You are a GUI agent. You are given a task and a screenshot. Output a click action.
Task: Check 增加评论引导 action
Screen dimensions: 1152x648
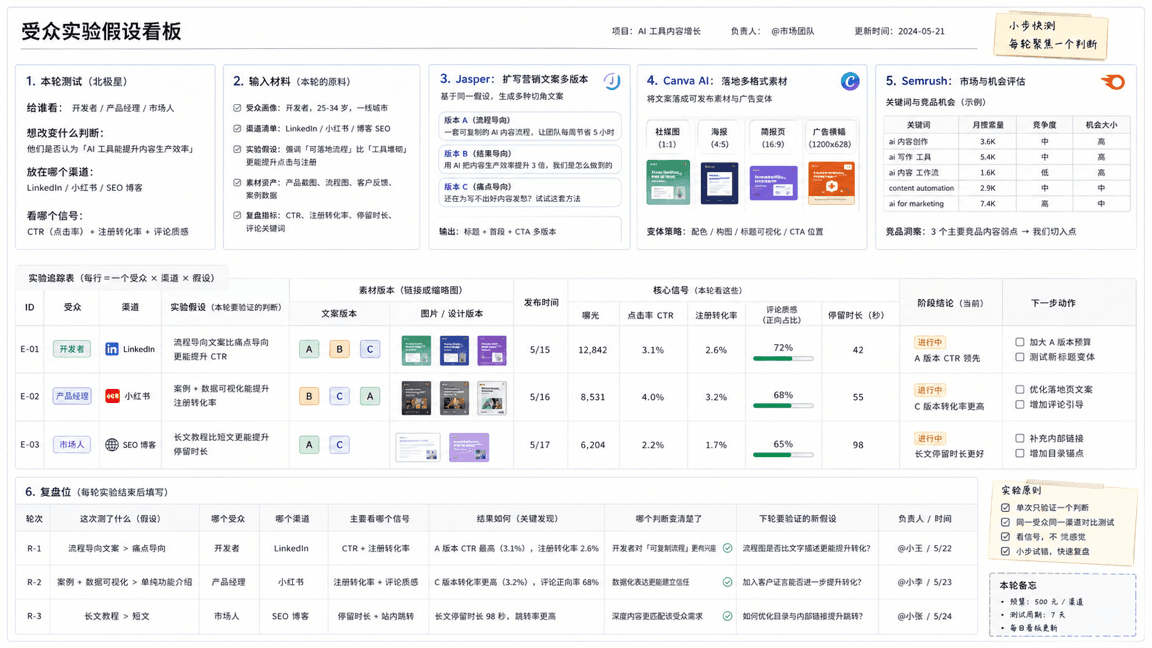point(1020,404)
